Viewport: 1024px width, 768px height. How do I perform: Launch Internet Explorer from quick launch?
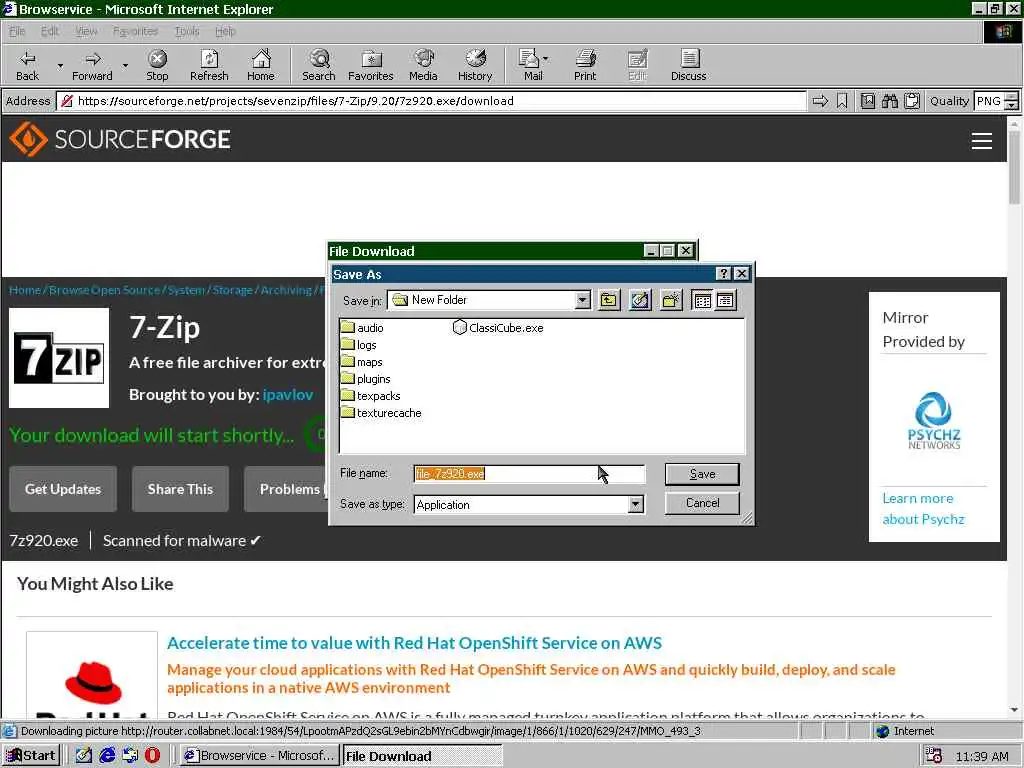[107, 755]
